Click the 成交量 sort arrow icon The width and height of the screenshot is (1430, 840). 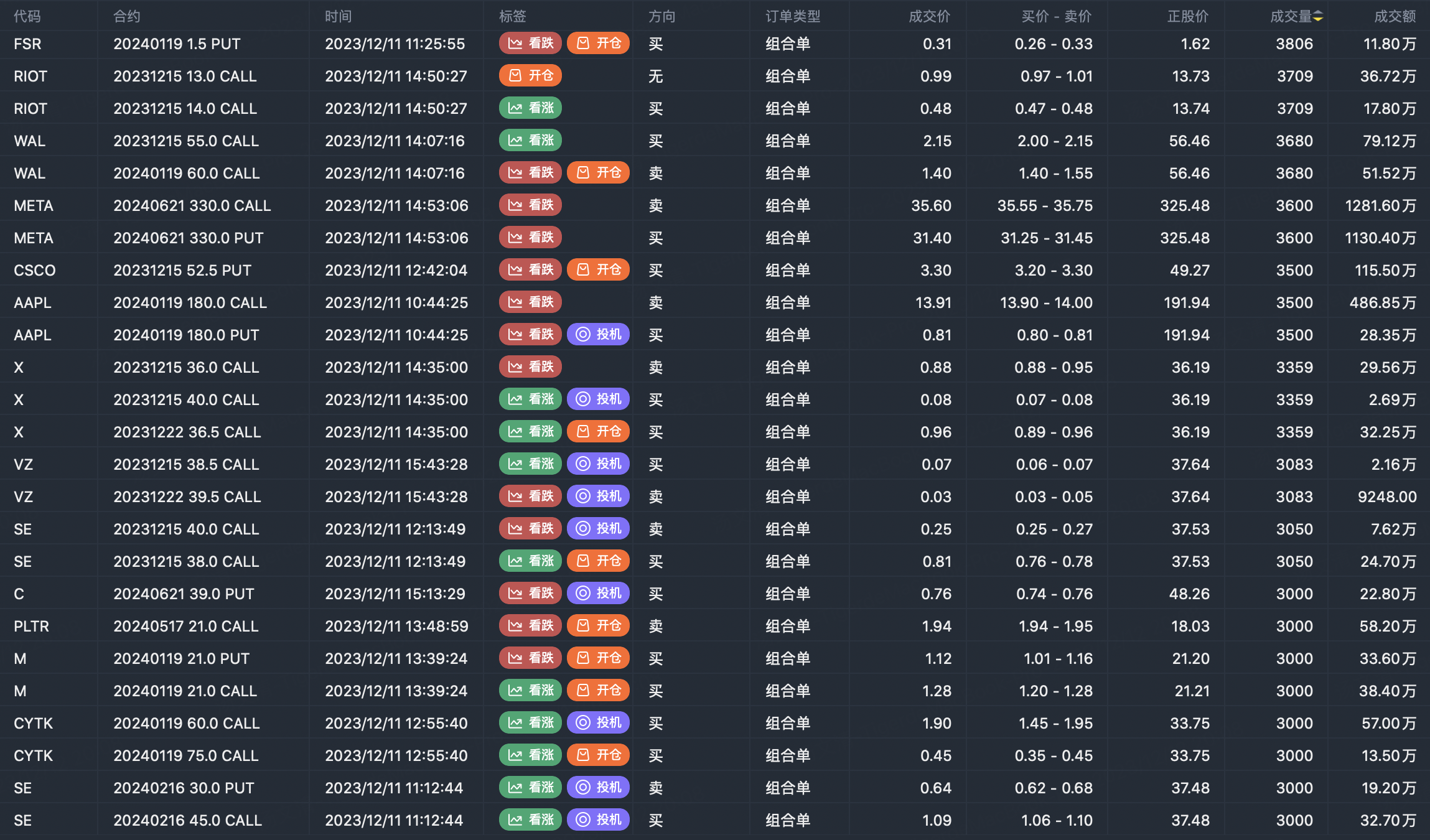tap(1318, 17)
